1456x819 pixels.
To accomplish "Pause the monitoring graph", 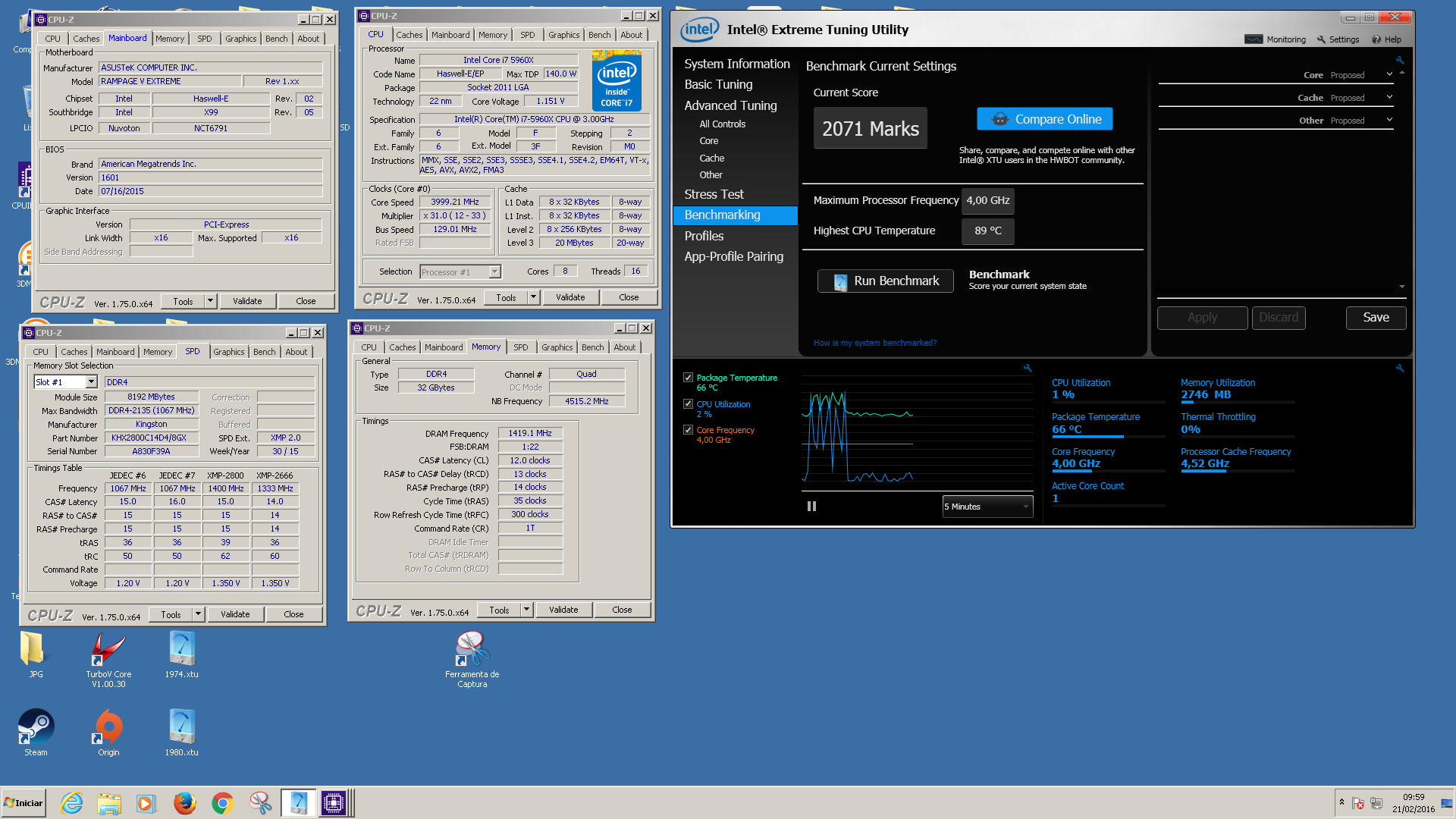I will coord(811,506).
